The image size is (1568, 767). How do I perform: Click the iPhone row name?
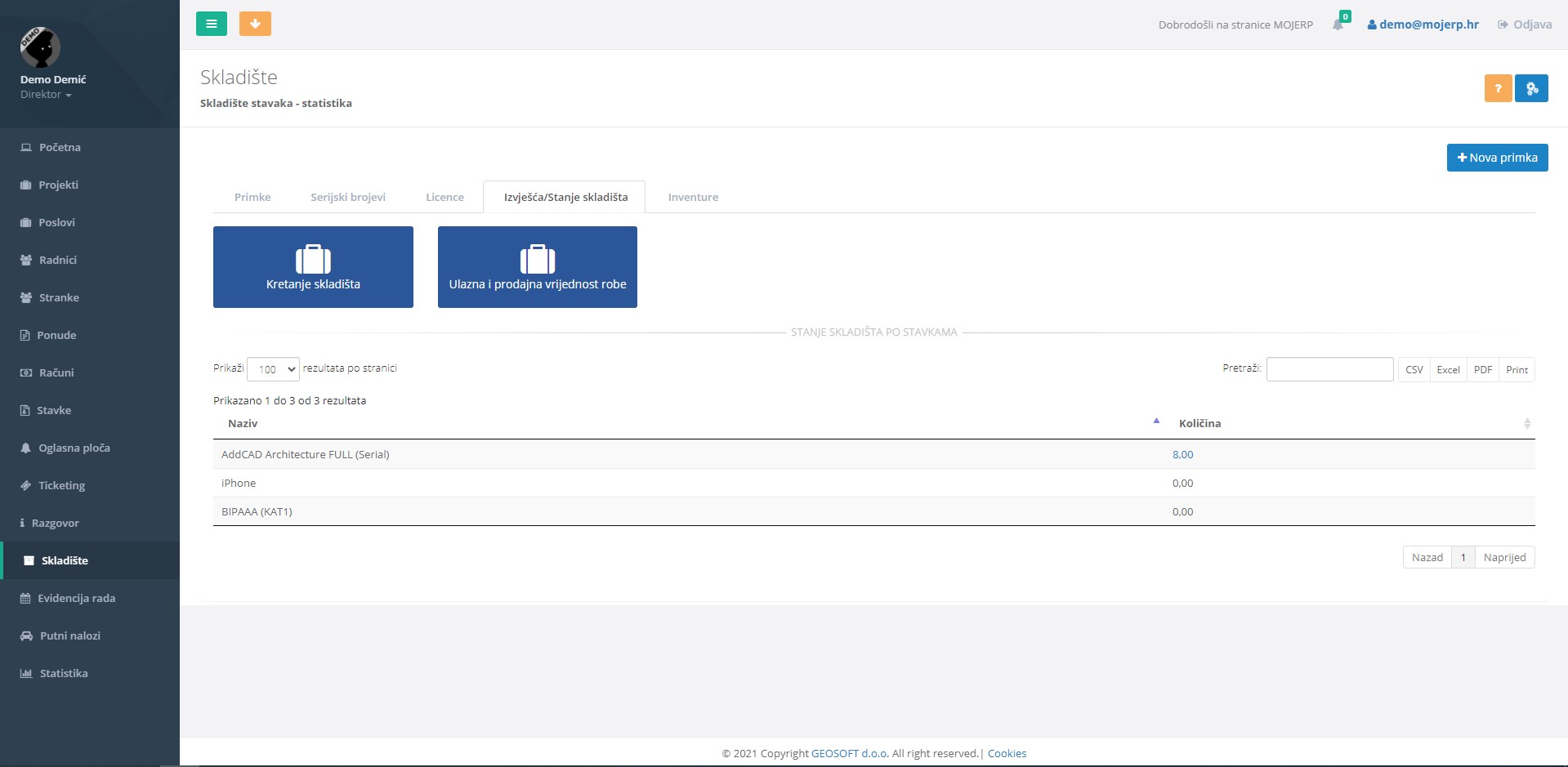pos(239,483)
